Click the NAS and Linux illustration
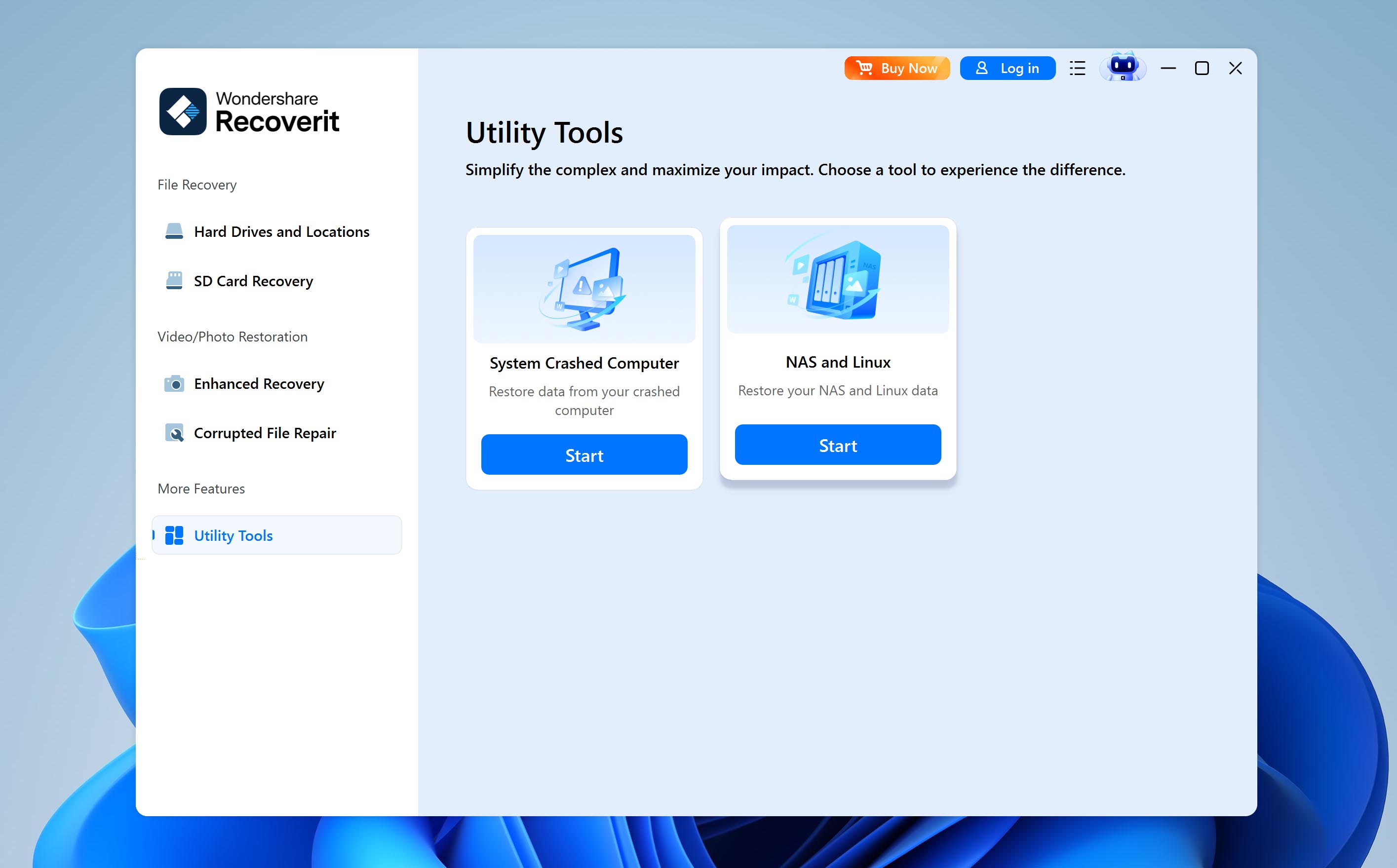The image size is (1397, 868). 838,279
